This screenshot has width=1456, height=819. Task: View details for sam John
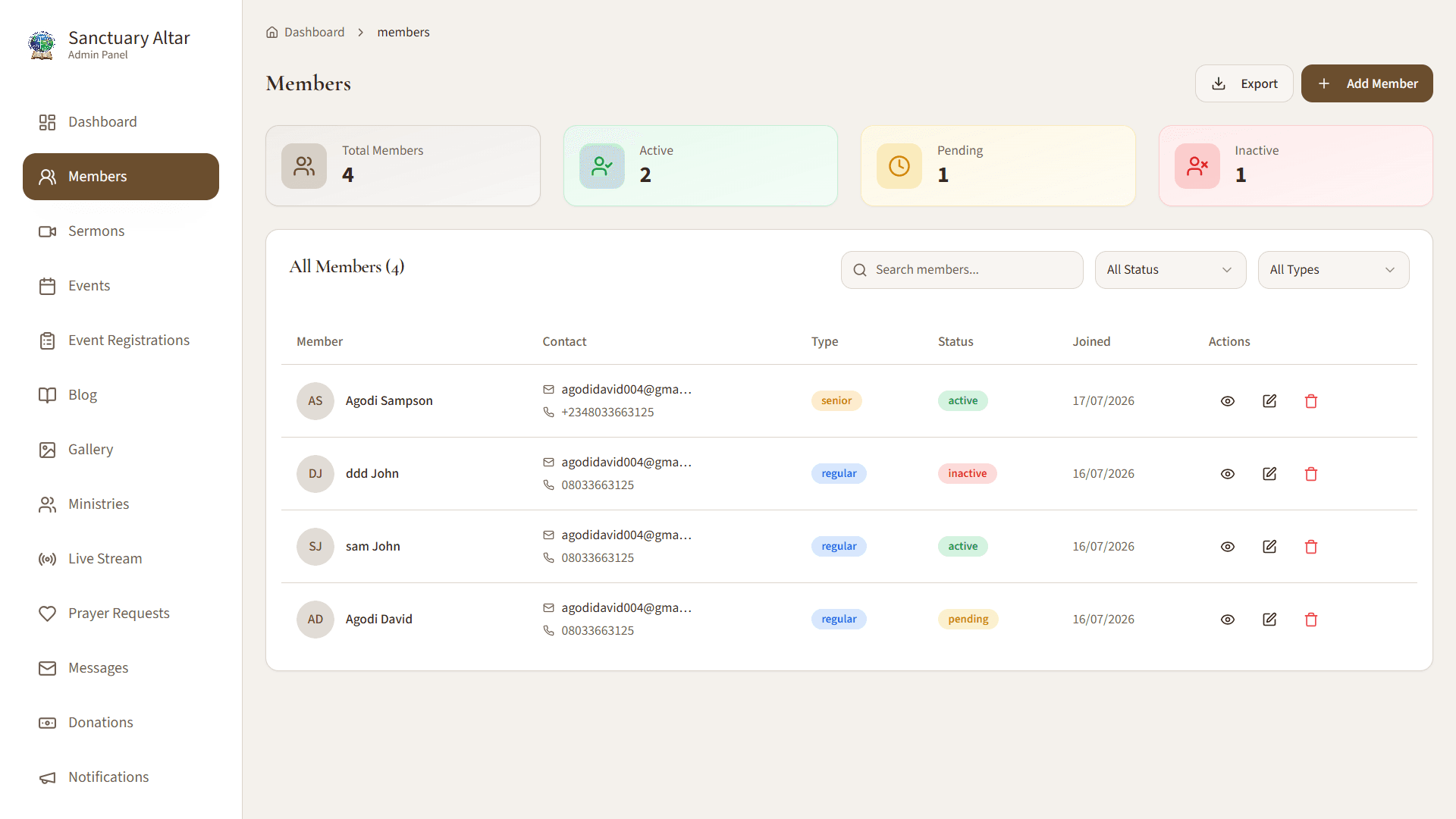pyautogui.click(x=1228, y=547)
